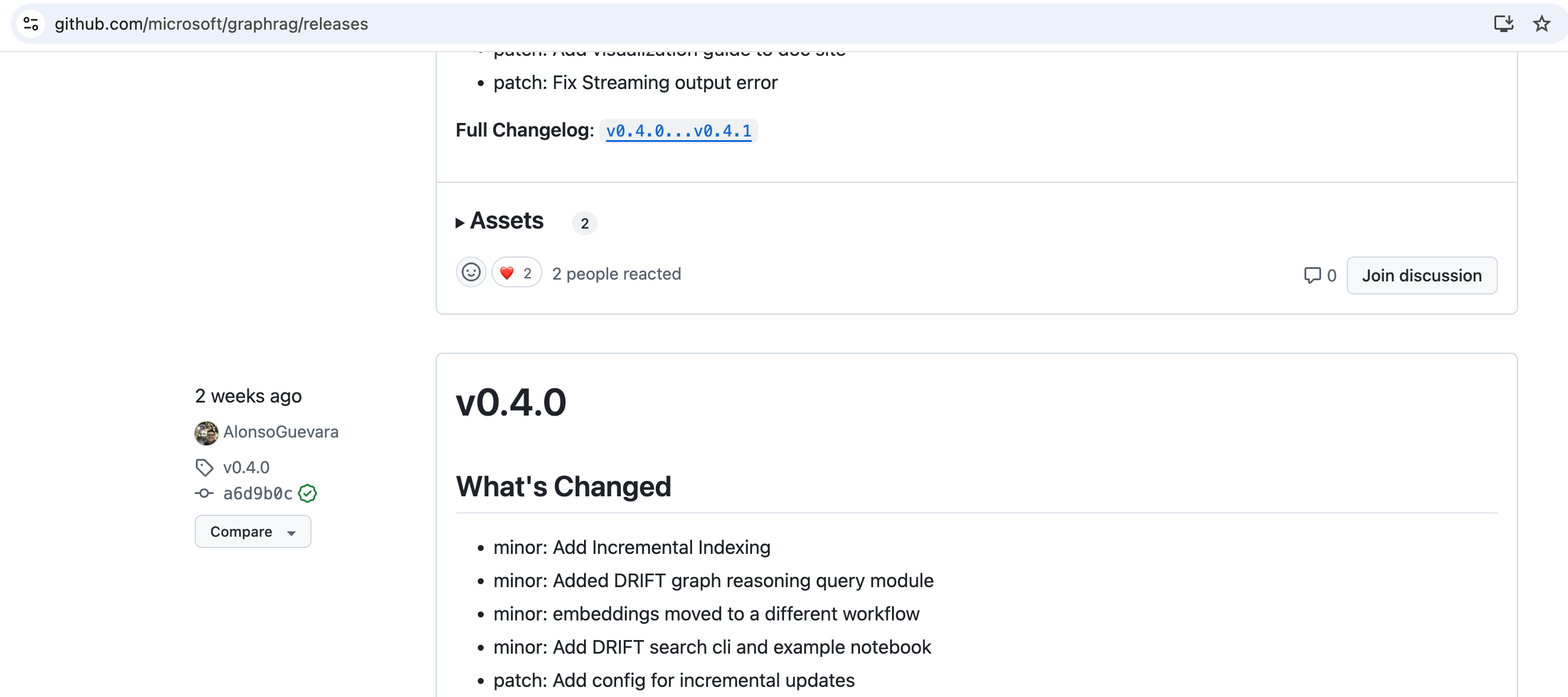The image size is (1568, 697).
Task: Toggle the heart reaction on the release
Action: coord(516,272)
